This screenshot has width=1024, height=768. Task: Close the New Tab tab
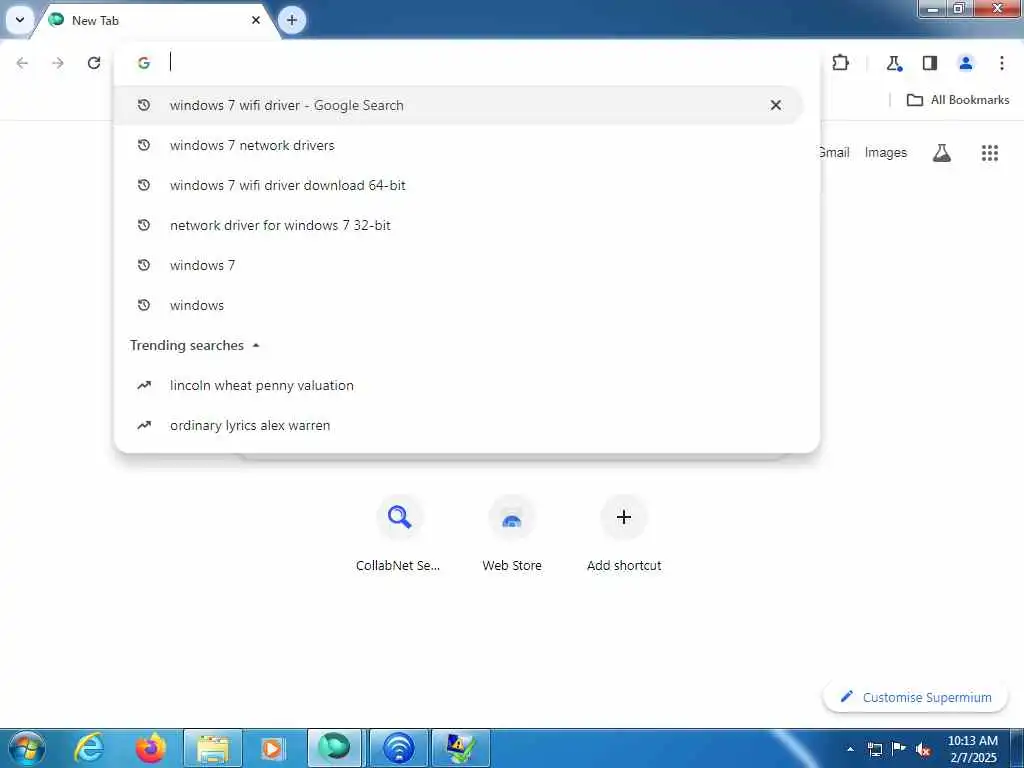click(256, 20)
